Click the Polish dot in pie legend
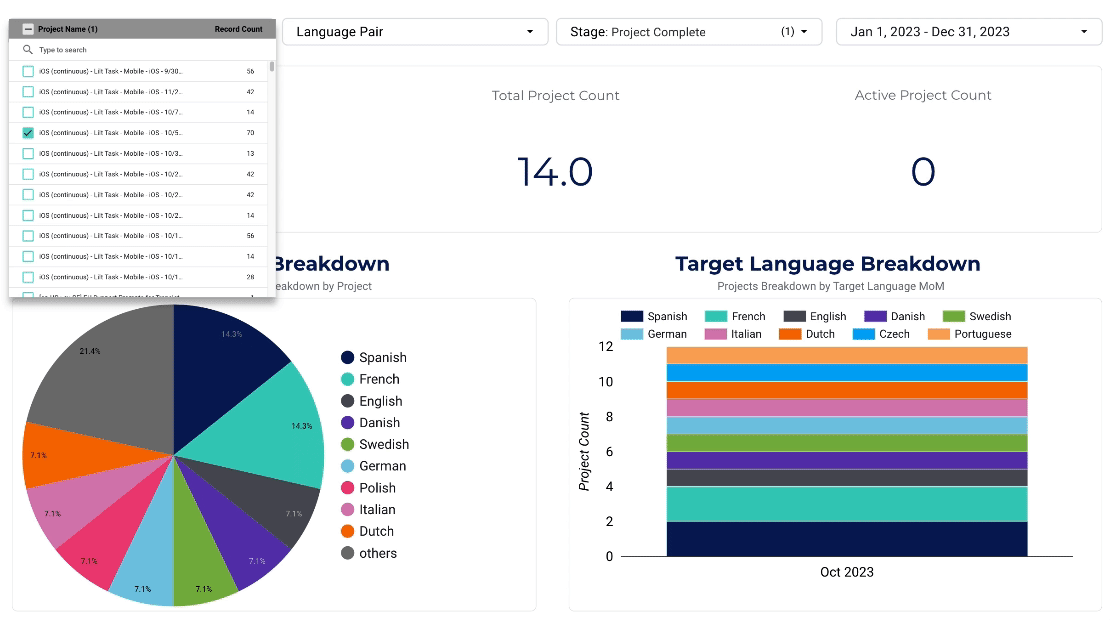The width and height of the screenshot is (1110, 620). [x=348, y=488]
